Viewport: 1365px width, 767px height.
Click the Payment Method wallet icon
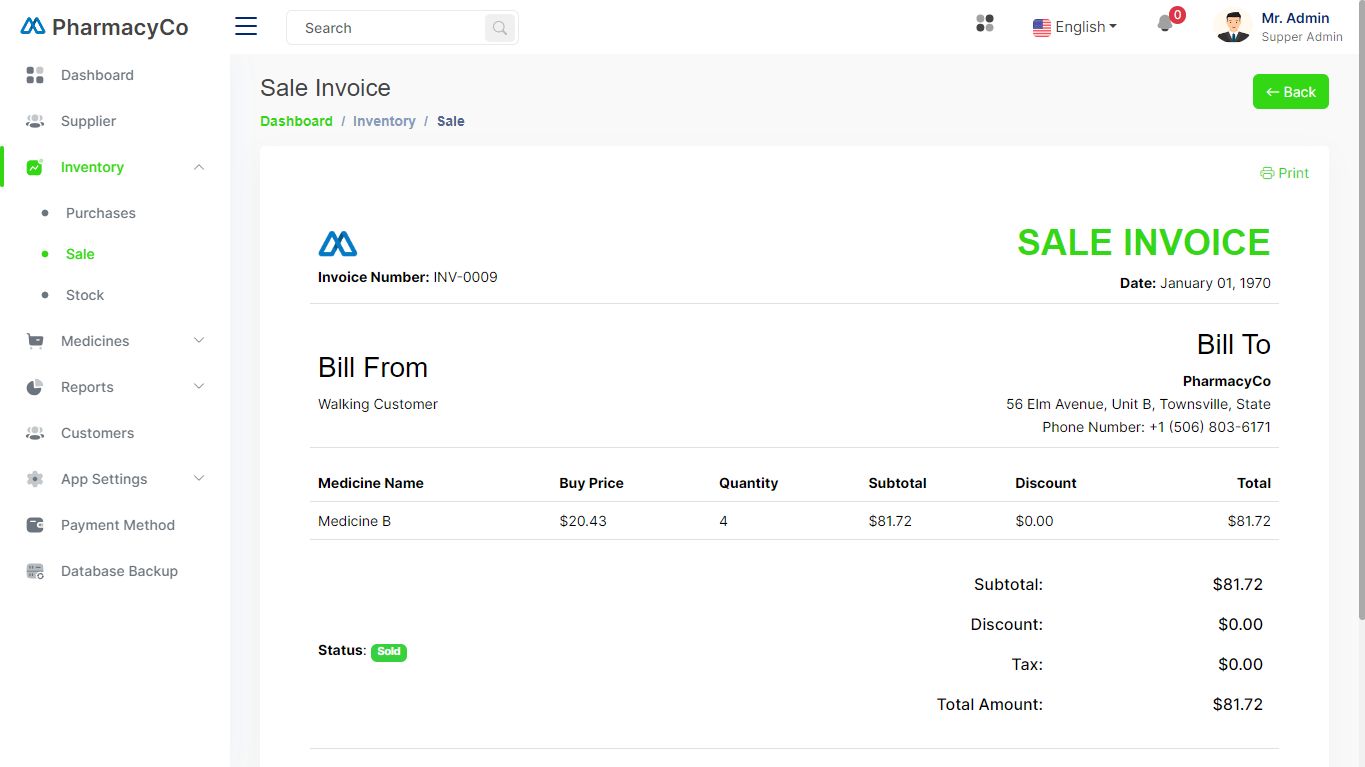tap(35, 525)
